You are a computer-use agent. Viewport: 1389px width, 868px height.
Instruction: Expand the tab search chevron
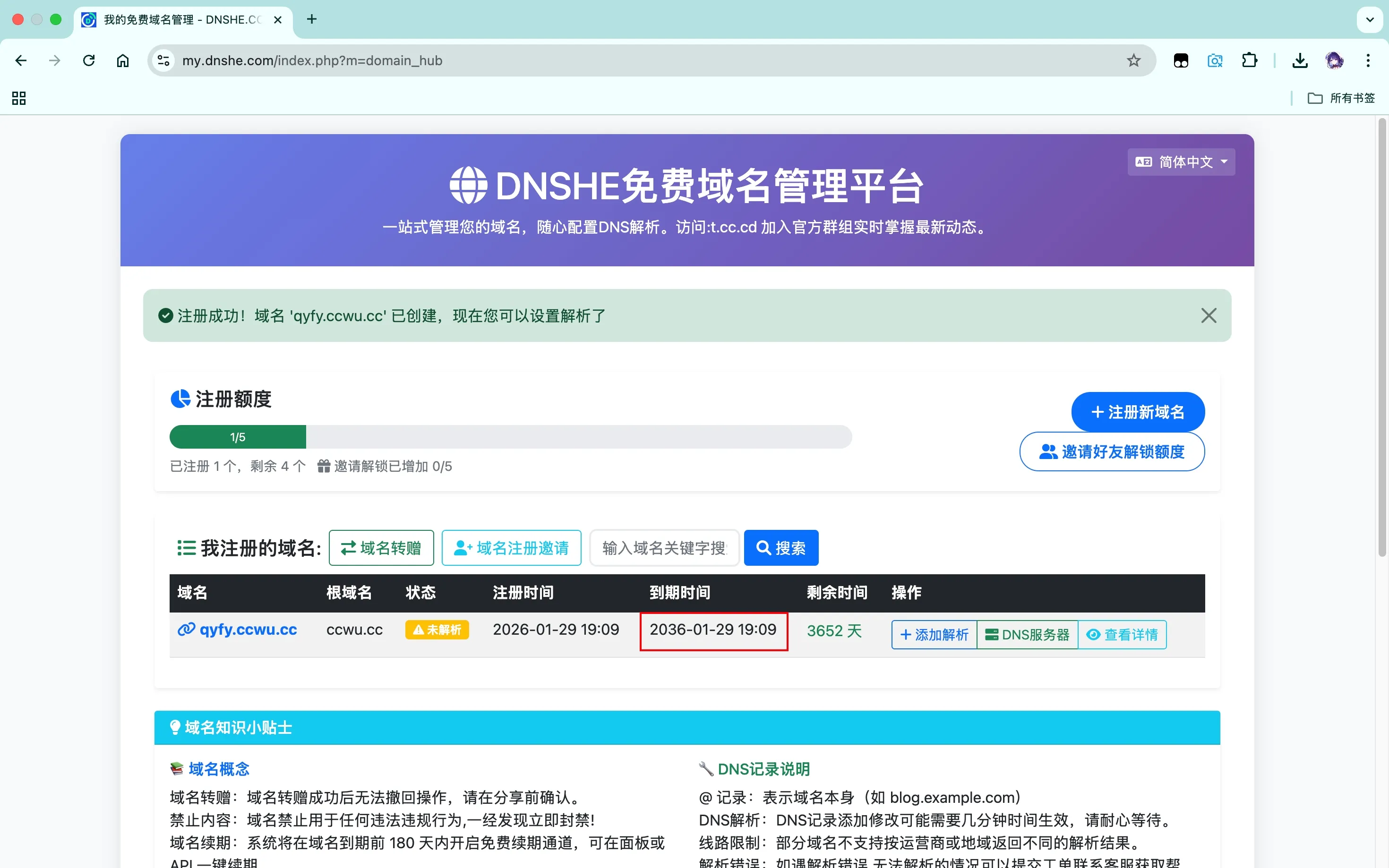[x=1370, y=19]
